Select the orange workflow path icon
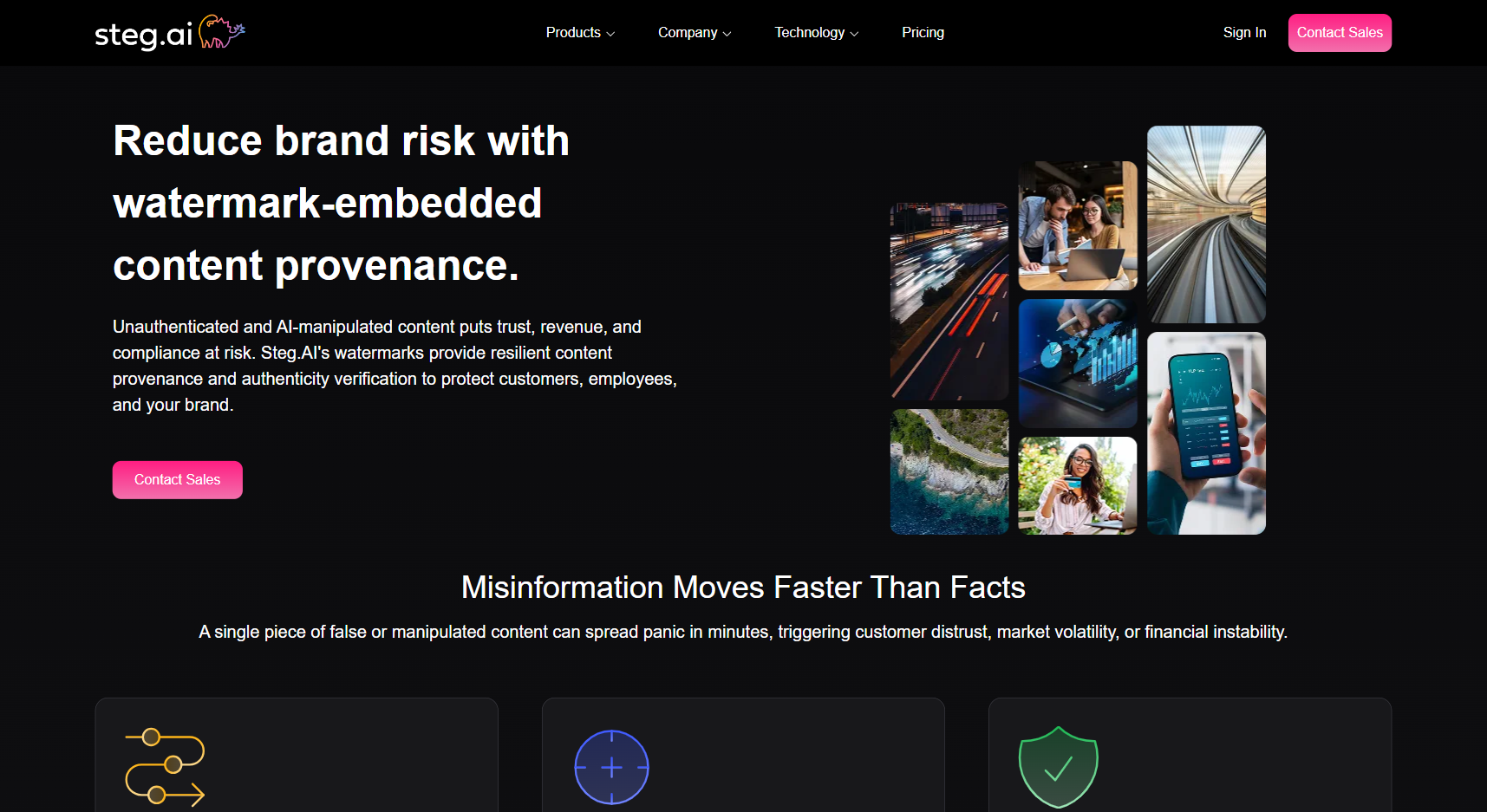The image size is (1487, 812). pos(166,766)
